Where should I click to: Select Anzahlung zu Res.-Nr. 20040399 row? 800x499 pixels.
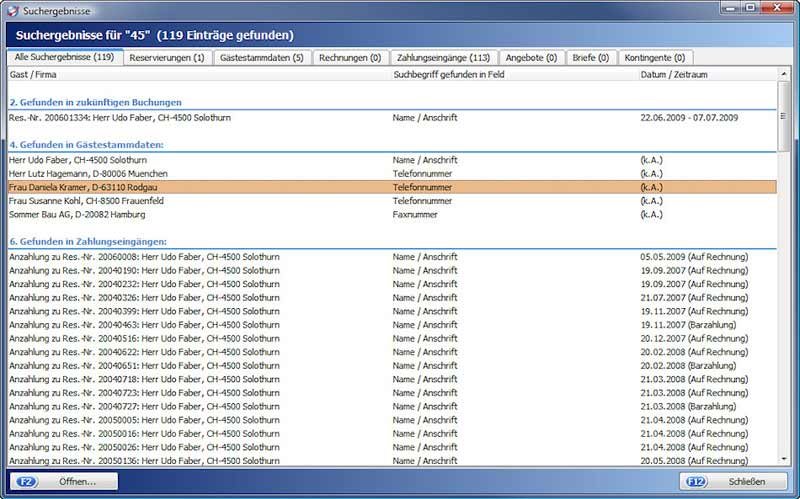[x=392, y=311]
